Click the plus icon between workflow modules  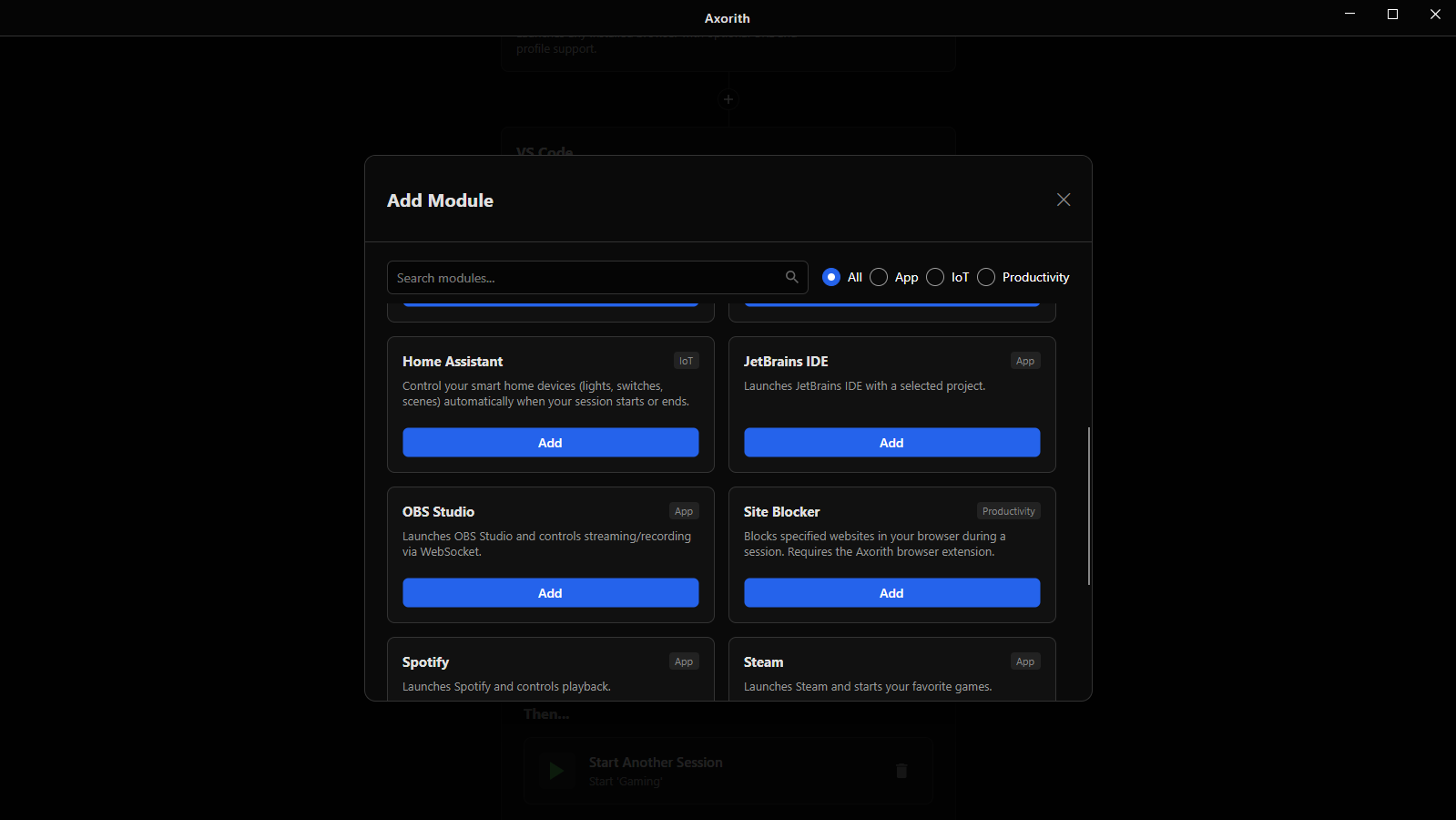728,99
